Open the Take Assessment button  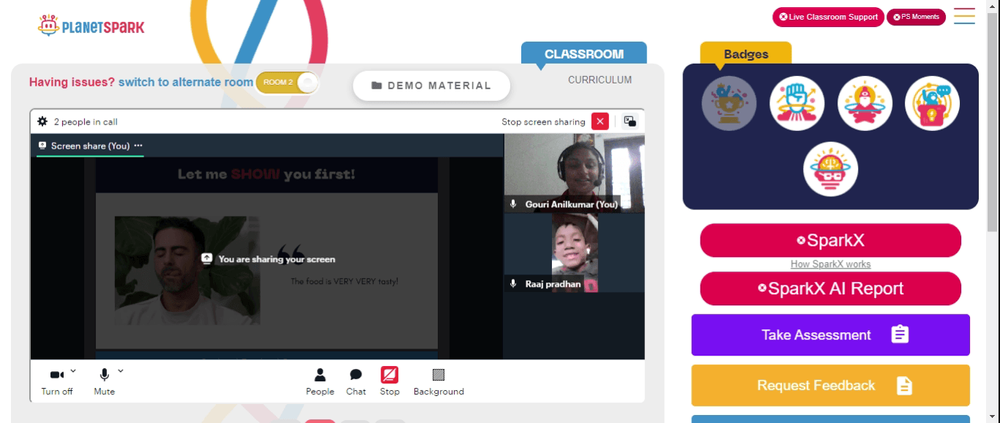click(830, 335)
